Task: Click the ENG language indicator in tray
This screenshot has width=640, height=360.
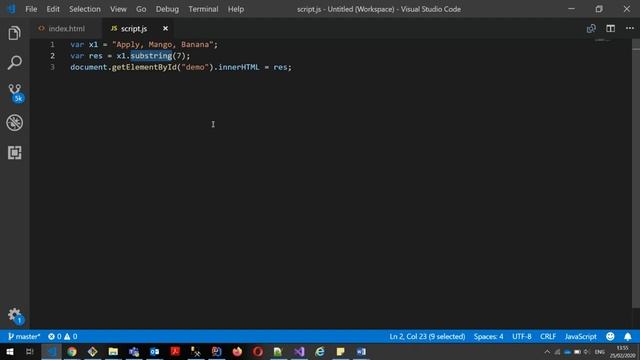Action: click(600, 352)
